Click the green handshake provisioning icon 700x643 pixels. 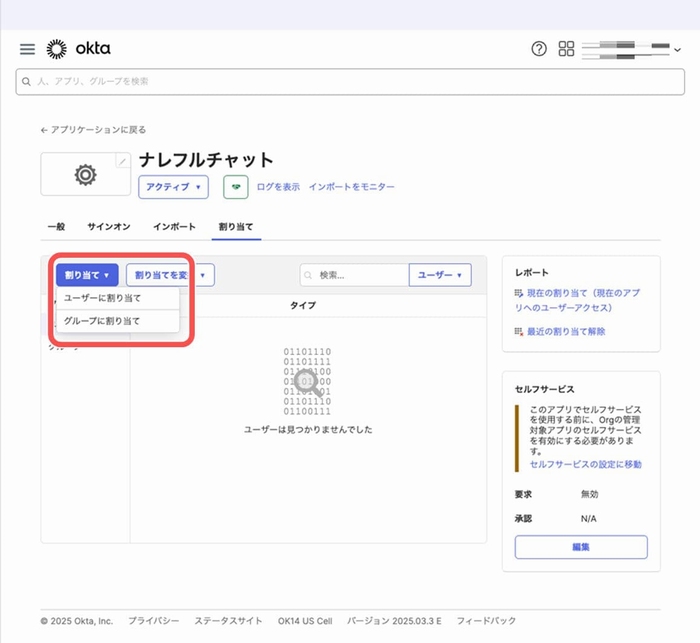[x=236, y=187]
